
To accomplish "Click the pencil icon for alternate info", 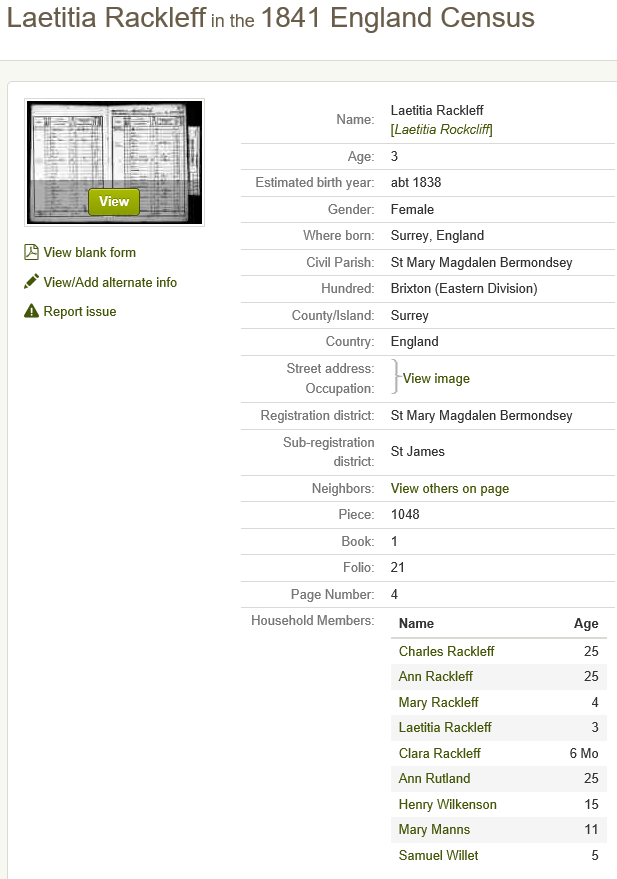I will 31,282.
